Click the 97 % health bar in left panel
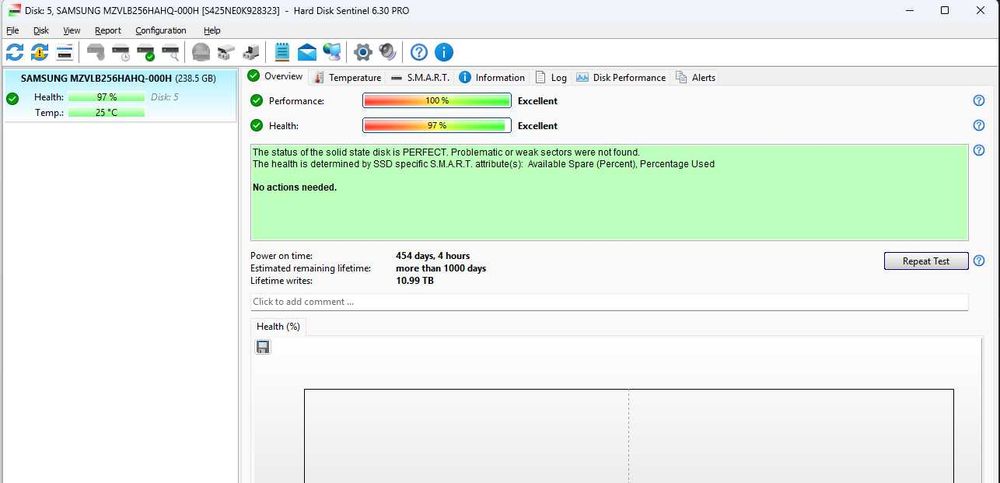 (107, 98)
